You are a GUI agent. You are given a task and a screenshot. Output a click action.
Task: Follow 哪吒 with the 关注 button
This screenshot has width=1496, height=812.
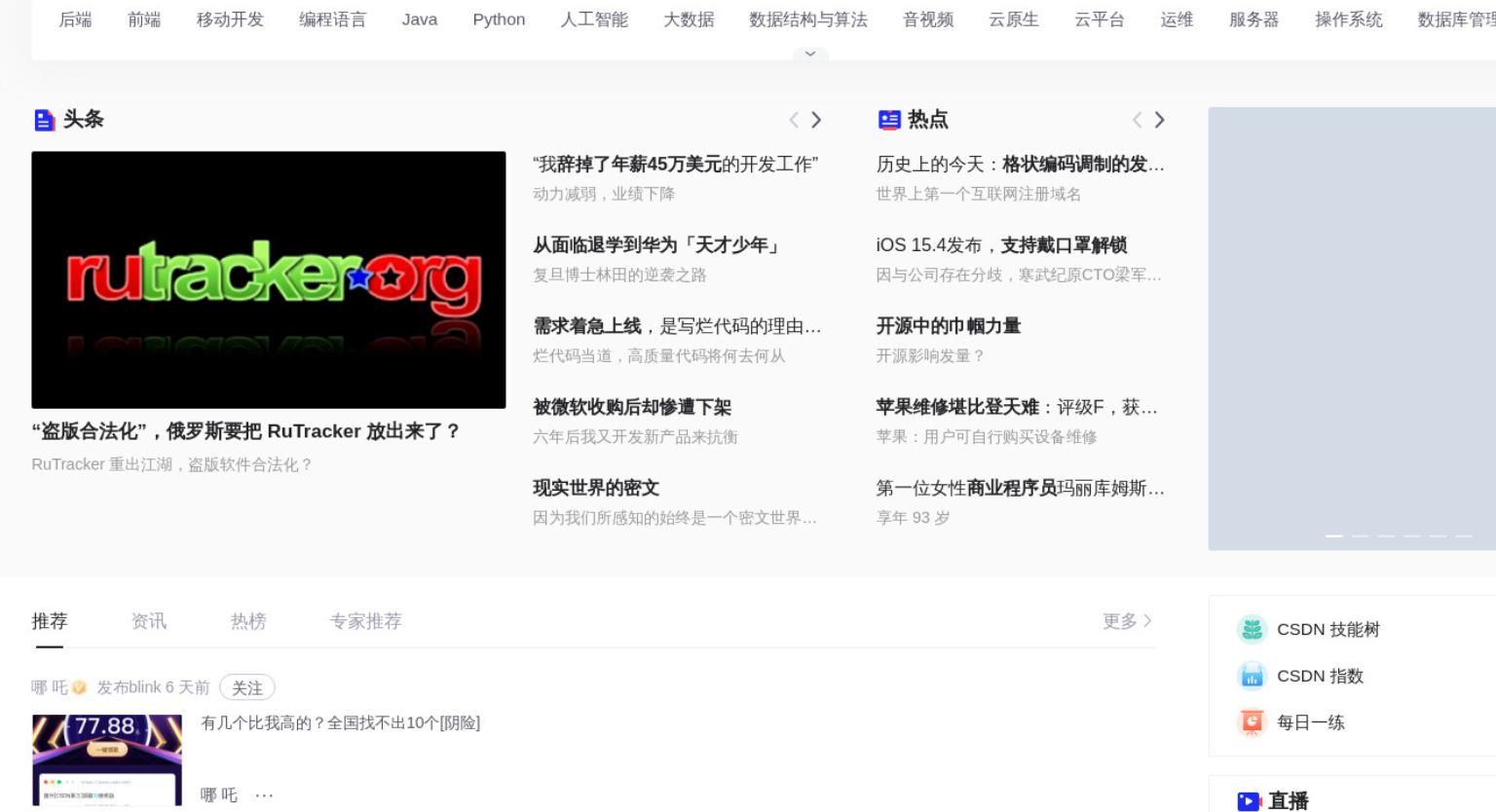coord(247,687)
